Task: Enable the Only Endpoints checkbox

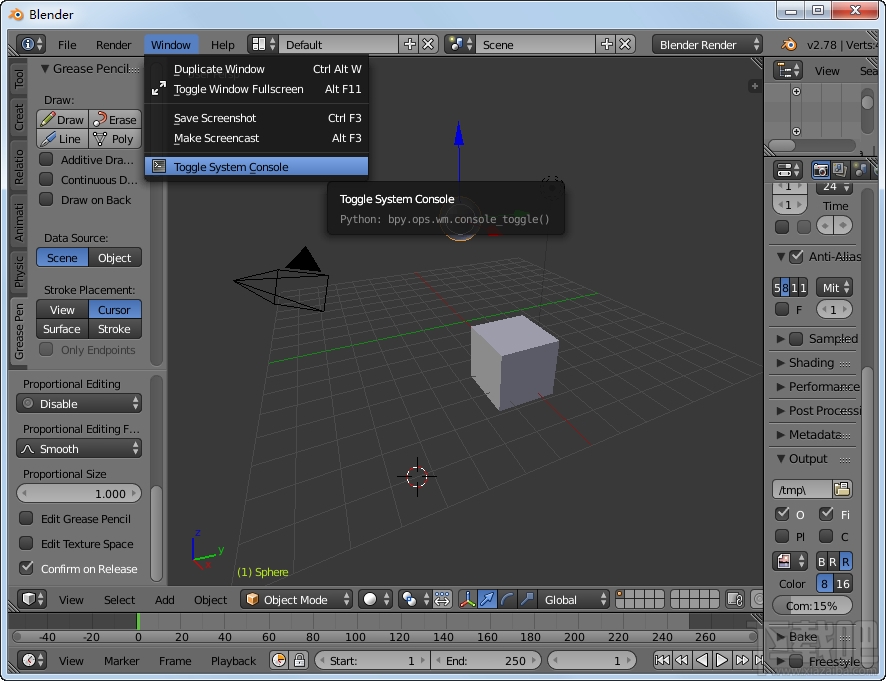Action: click(46, 349)
